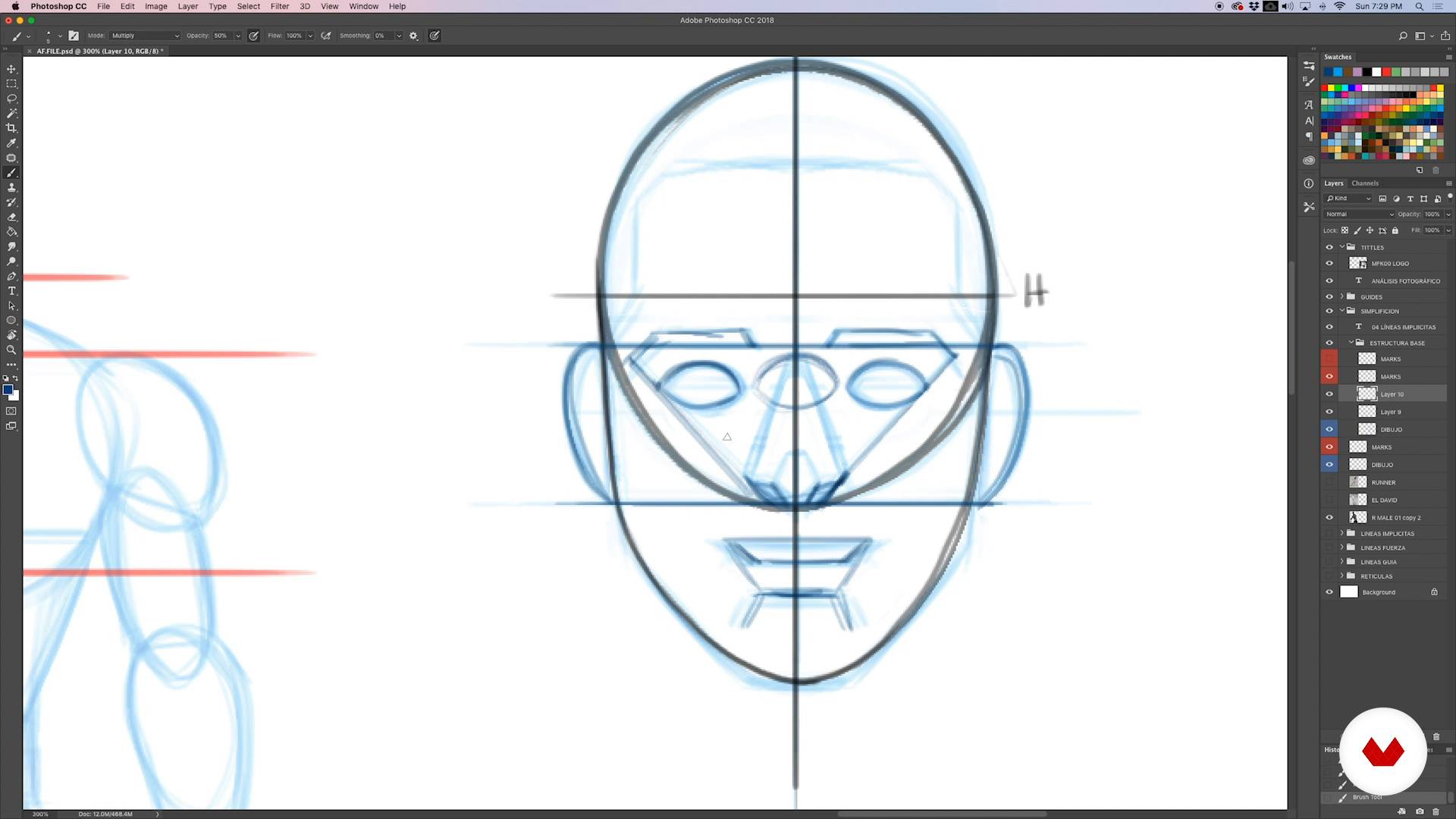Open the Wi-Fi status menu
The width and height of the screenshot is (1456, 819).
[x=1340, y=6]
